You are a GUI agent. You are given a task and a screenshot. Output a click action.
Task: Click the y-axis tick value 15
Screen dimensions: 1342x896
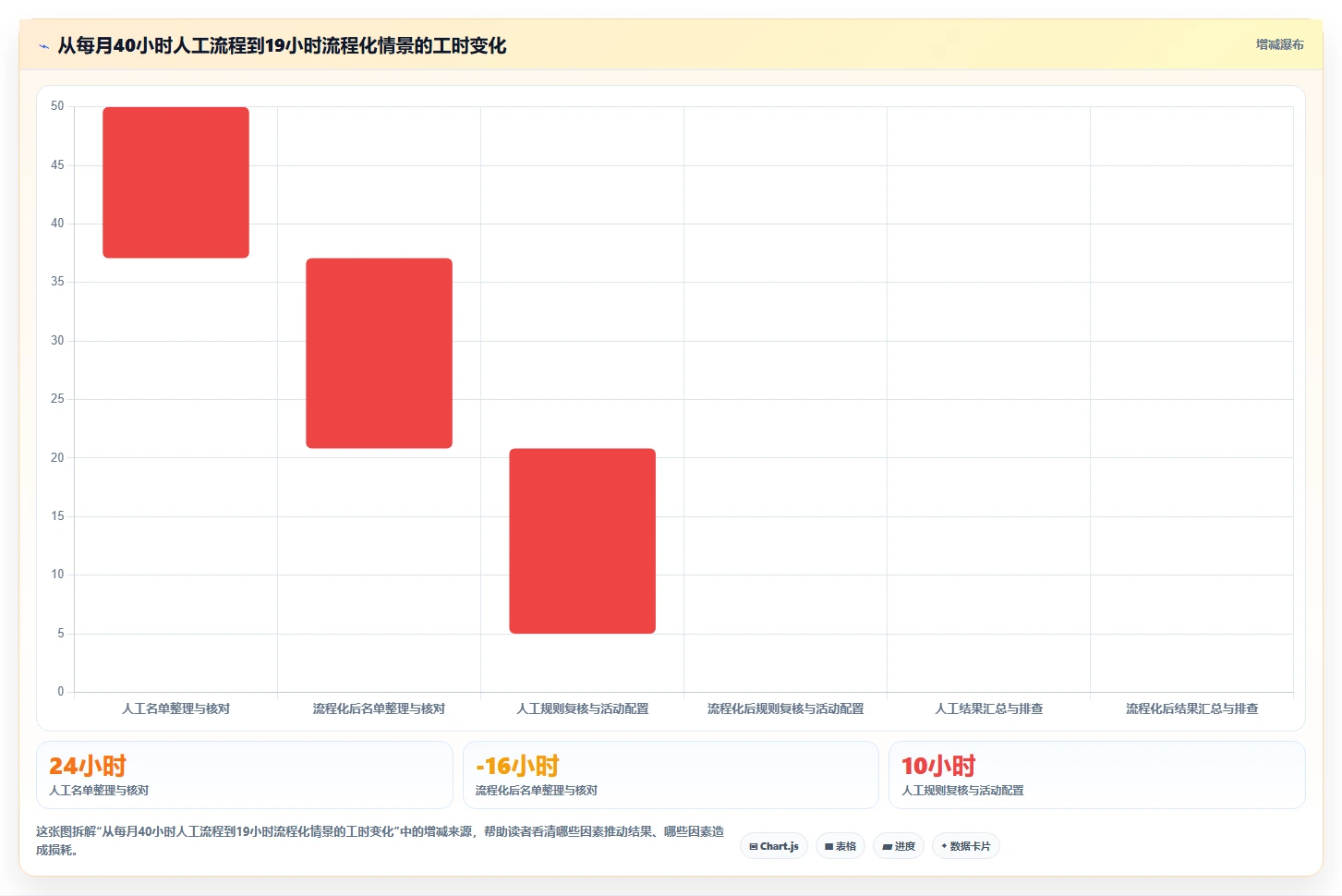coord(57,515)
